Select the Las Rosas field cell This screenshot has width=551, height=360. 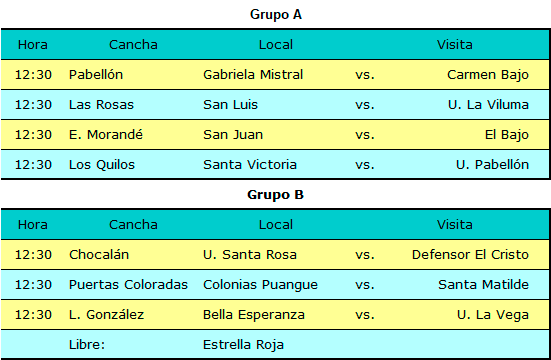coord(101,105)
